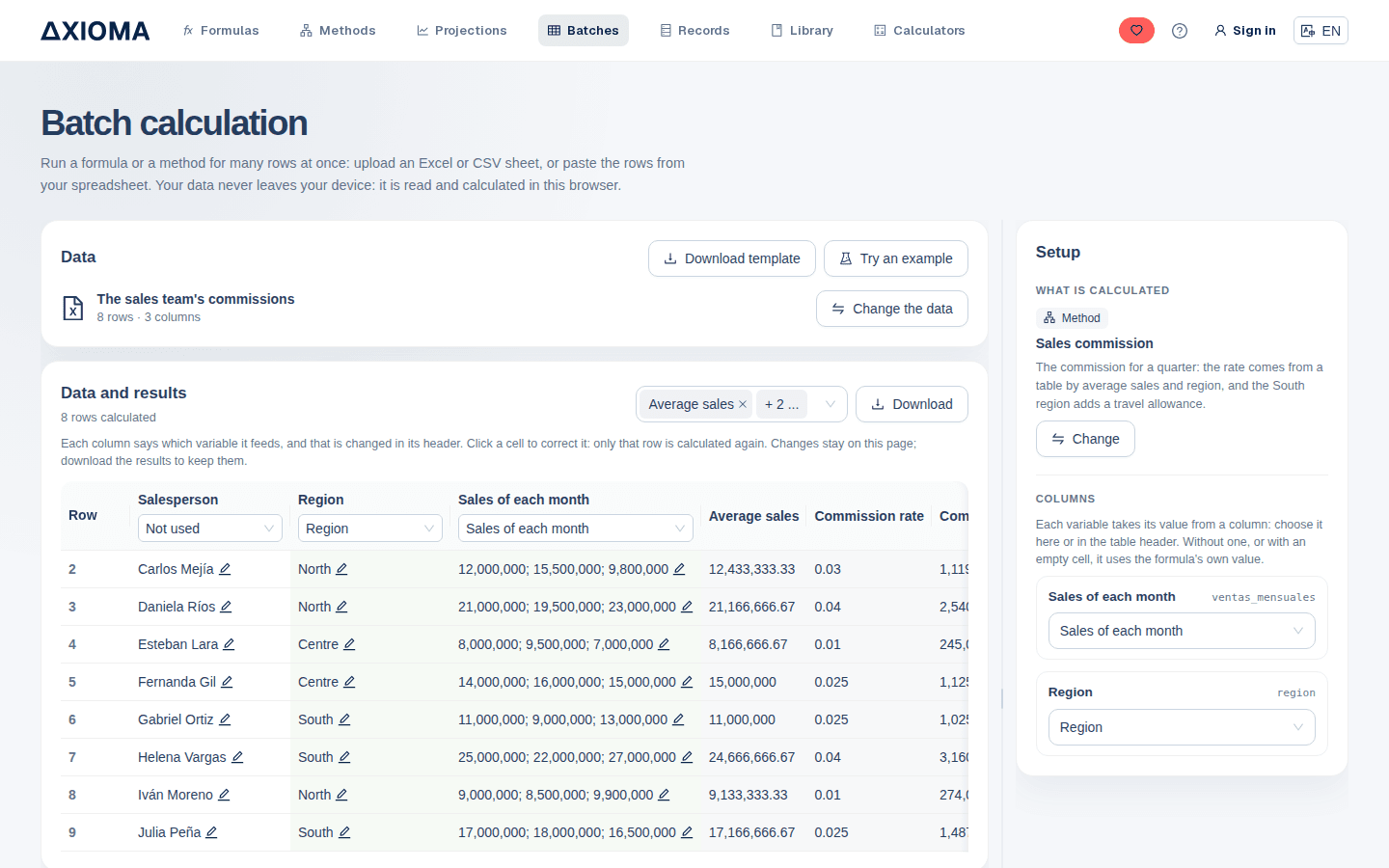Viewport: 1389px width, 868px height.
Task: Open Region column header dropdown in table
Action: pyautogui.click(x=370, y=529)
